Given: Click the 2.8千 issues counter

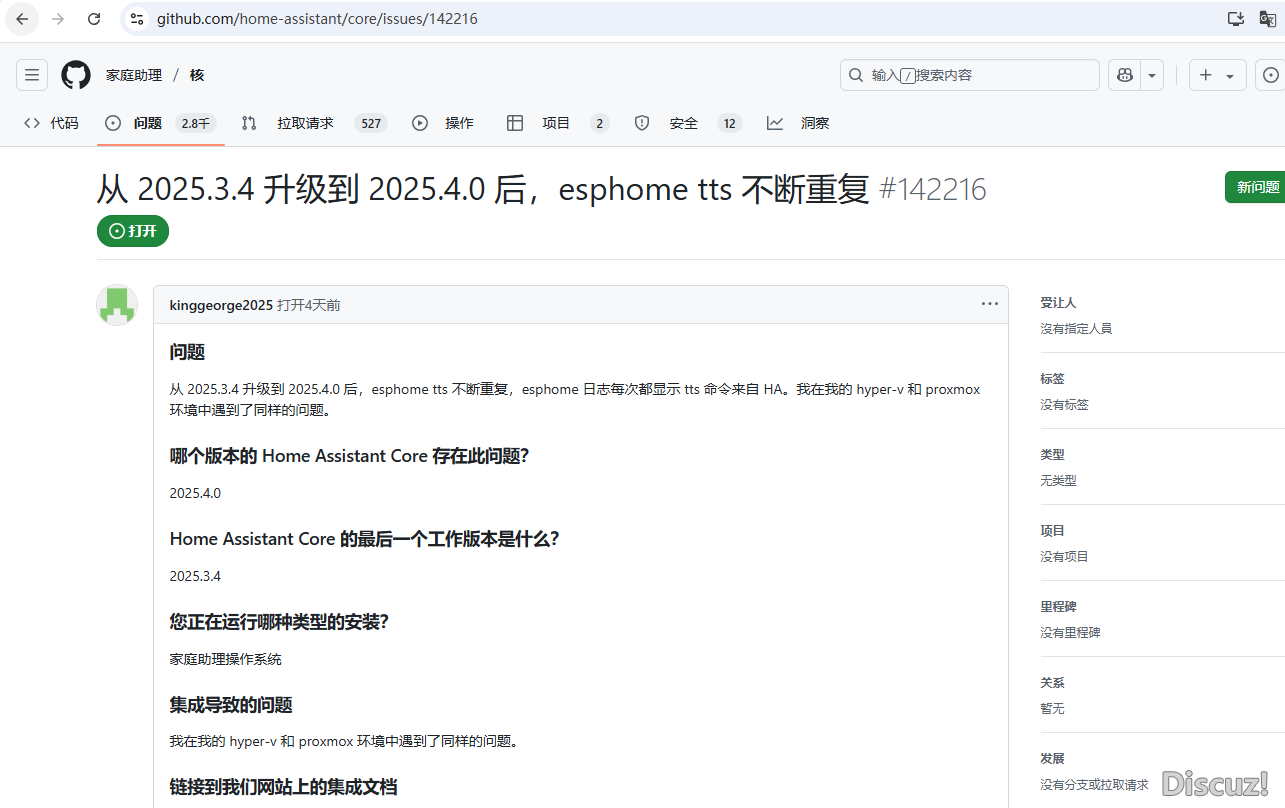Looking at the screenshot, I should coord(195,123).
